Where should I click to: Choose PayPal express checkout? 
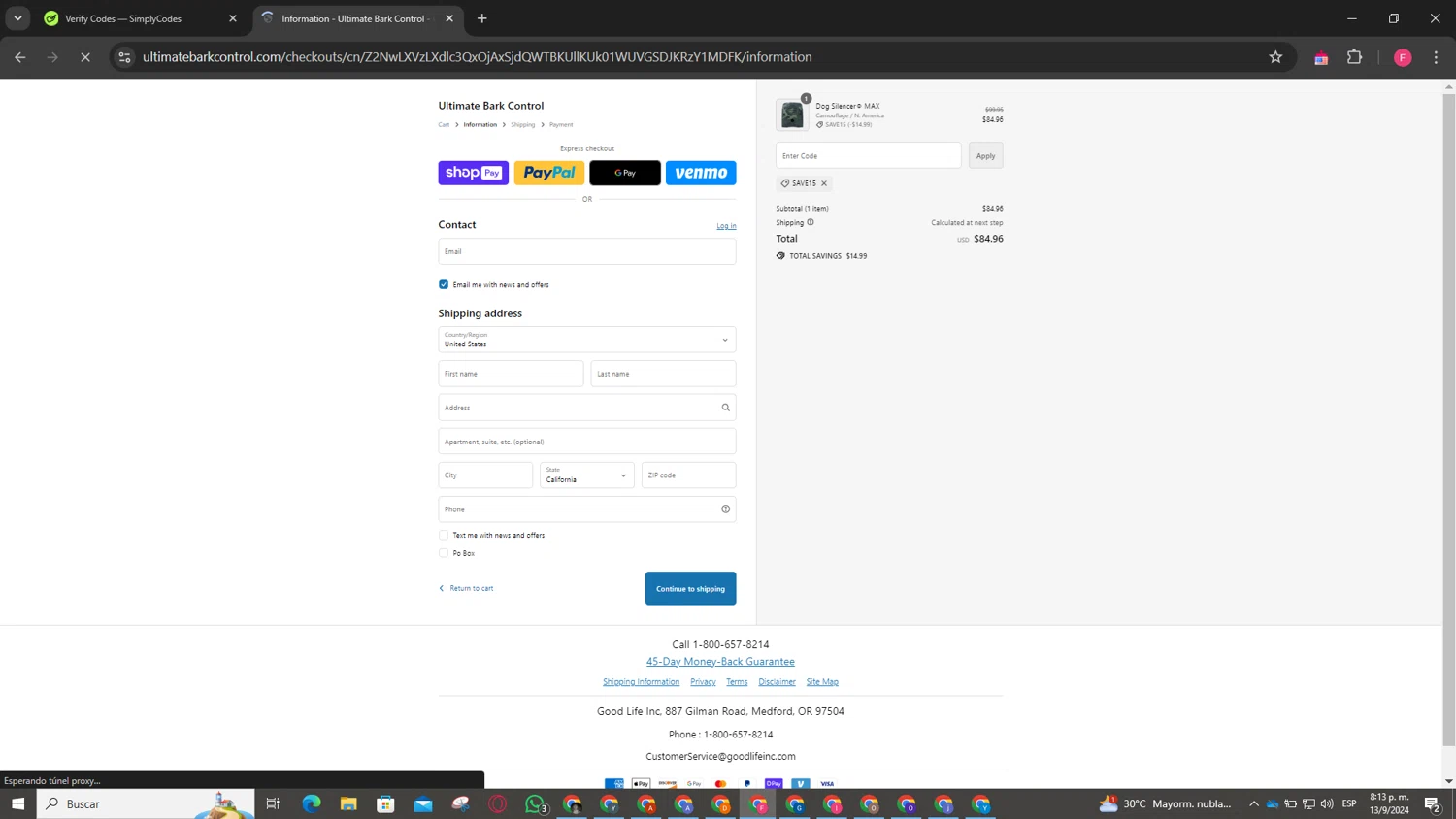point(549,173)
